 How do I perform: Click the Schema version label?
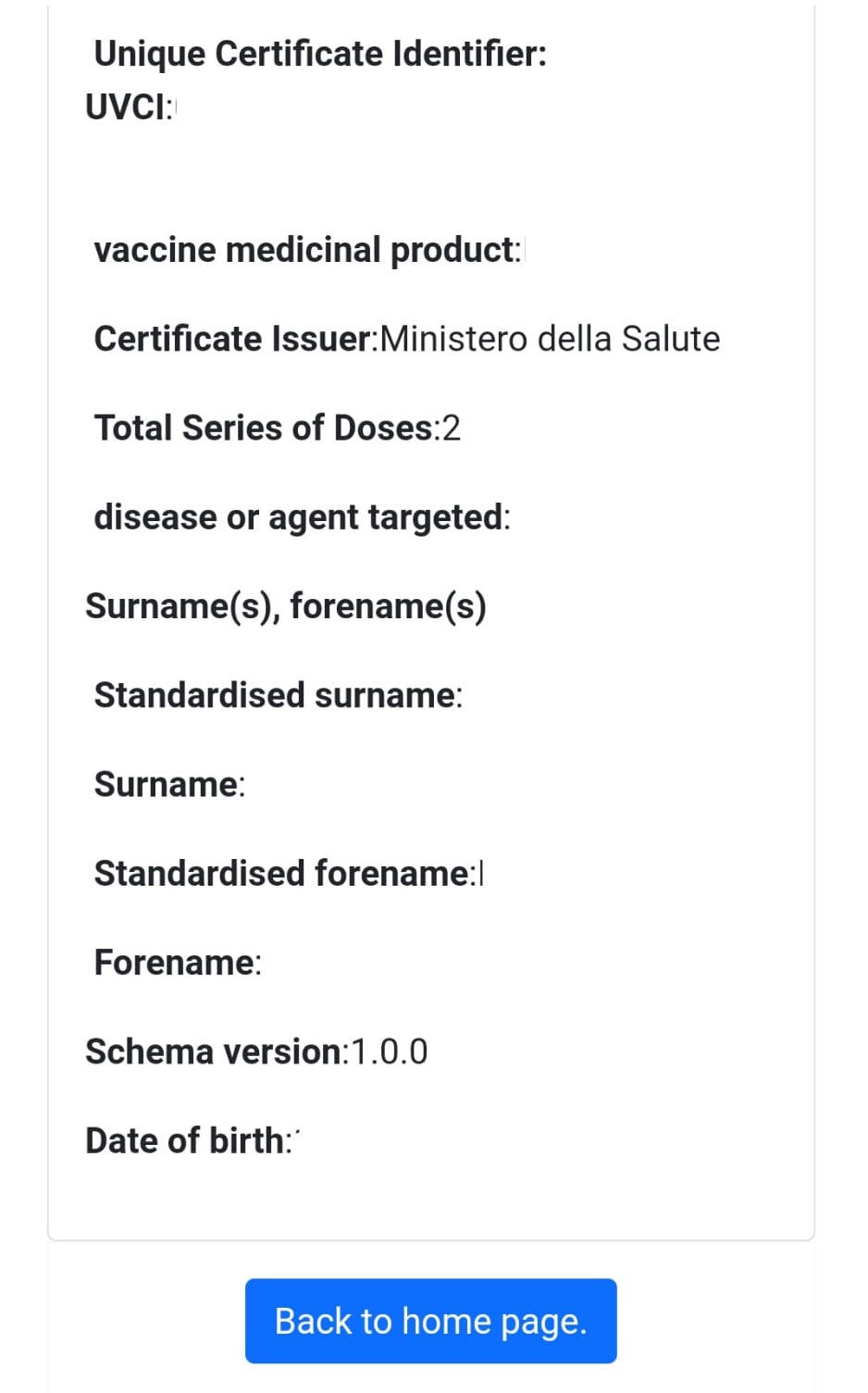point(215,1051)
